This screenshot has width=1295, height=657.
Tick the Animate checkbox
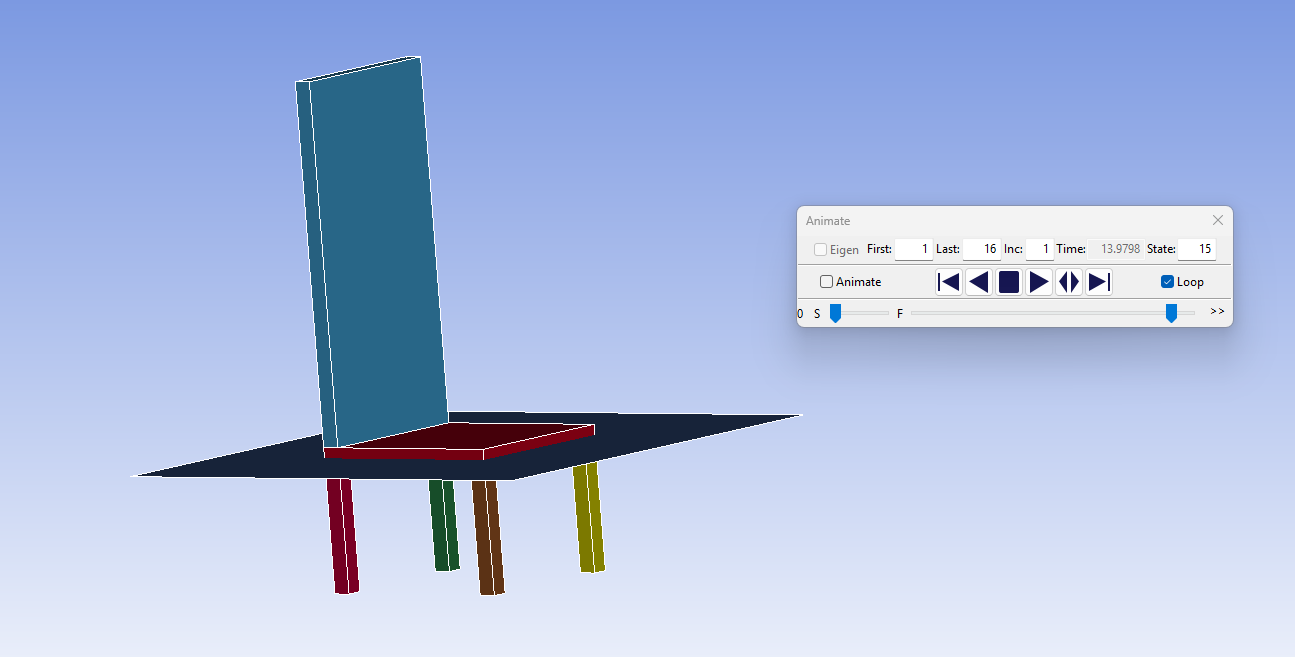pos(826,282)
